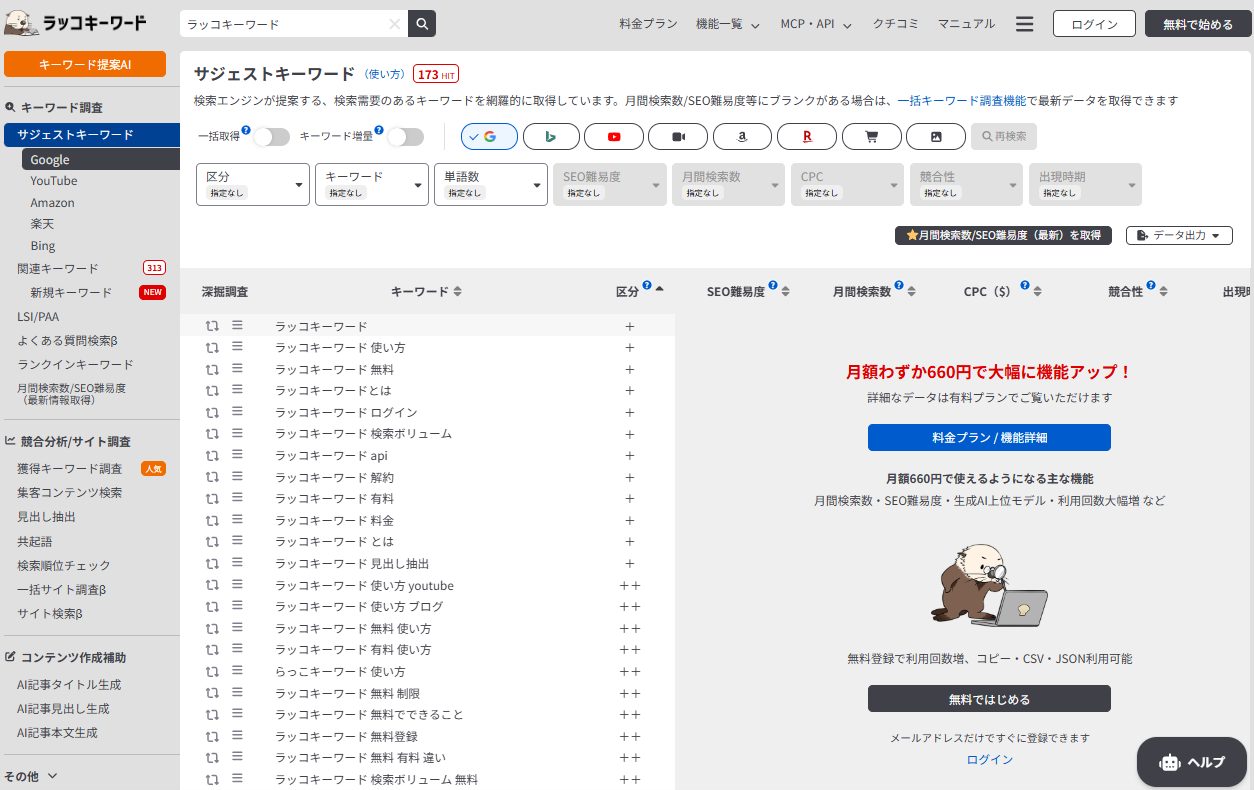The width and height of the screenshot is (1254, 790).
Task: Select the Amazon search source chip
Action: pyautogui.click(x=743, y=136)
